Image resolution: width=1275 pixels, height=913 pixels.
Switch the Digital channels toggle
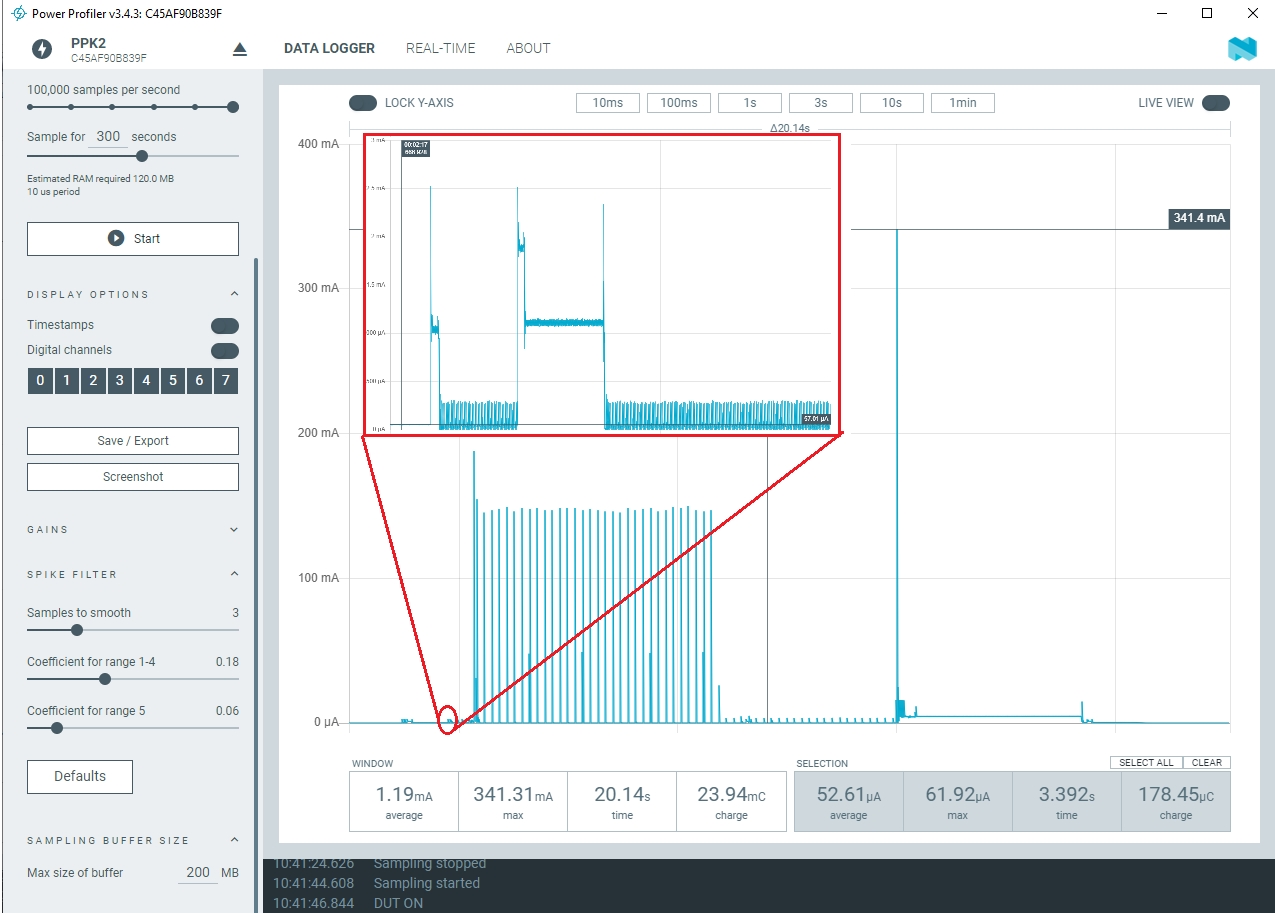[x=225, y=351]
